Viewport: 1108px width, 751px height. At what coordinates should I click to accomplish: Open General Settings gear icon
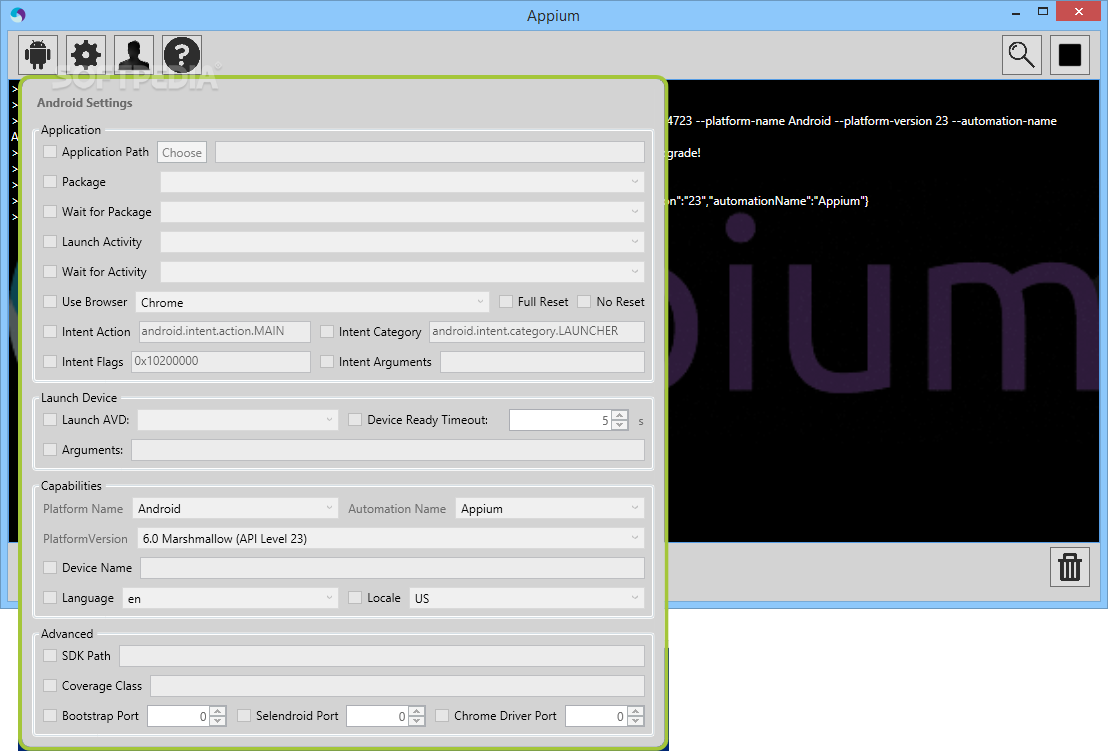pyautogui.click(x=86, y=54)
